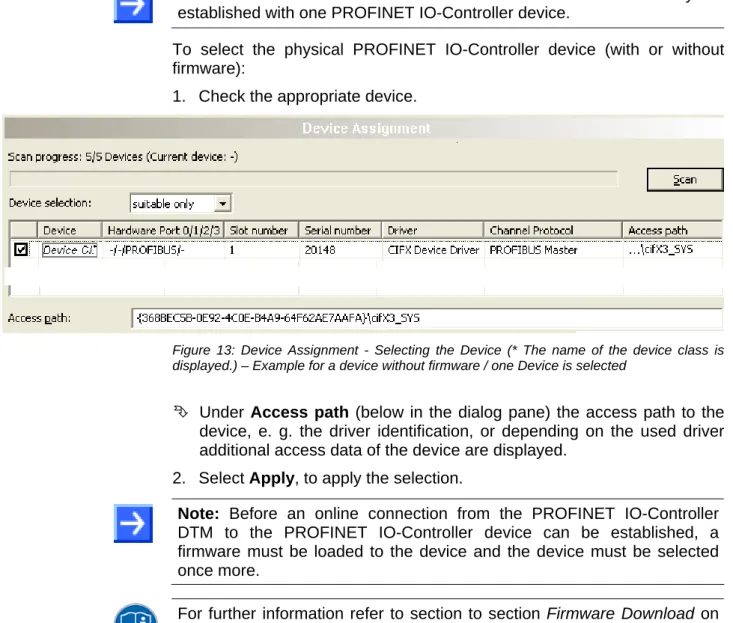Click the blue arrow icon beside IO-Controller device text
Image resolution: width=733 pixels, height=623 pixels.
[133, 10]
